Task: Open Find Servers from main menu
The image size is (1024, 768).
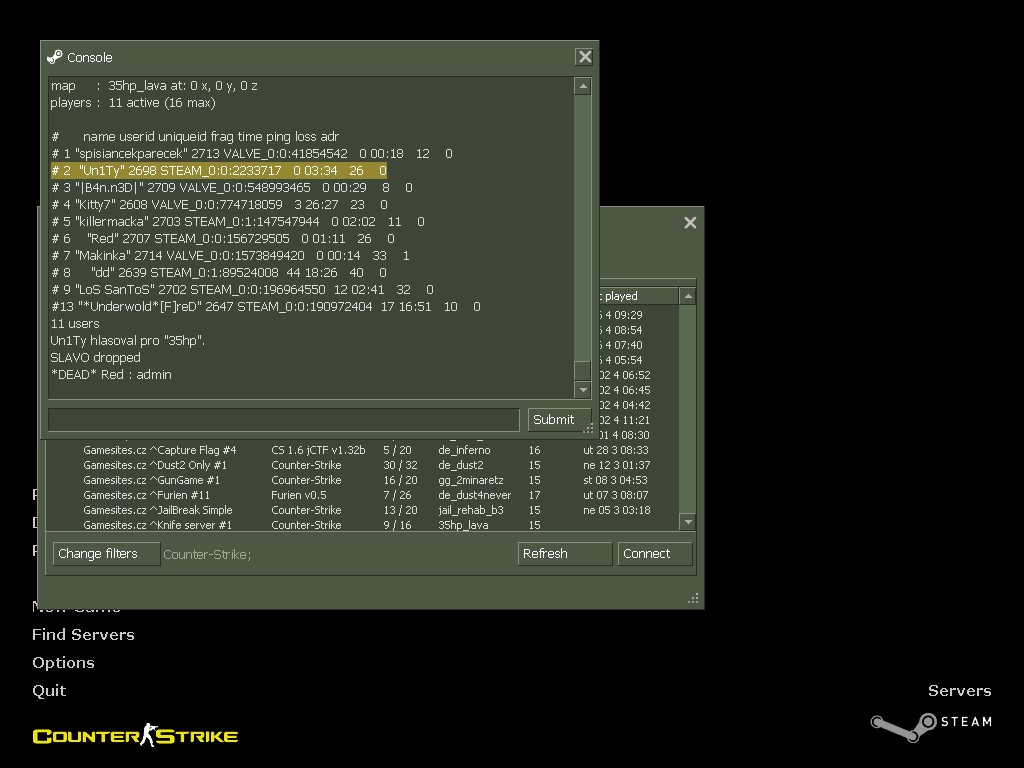Action: 84,635
